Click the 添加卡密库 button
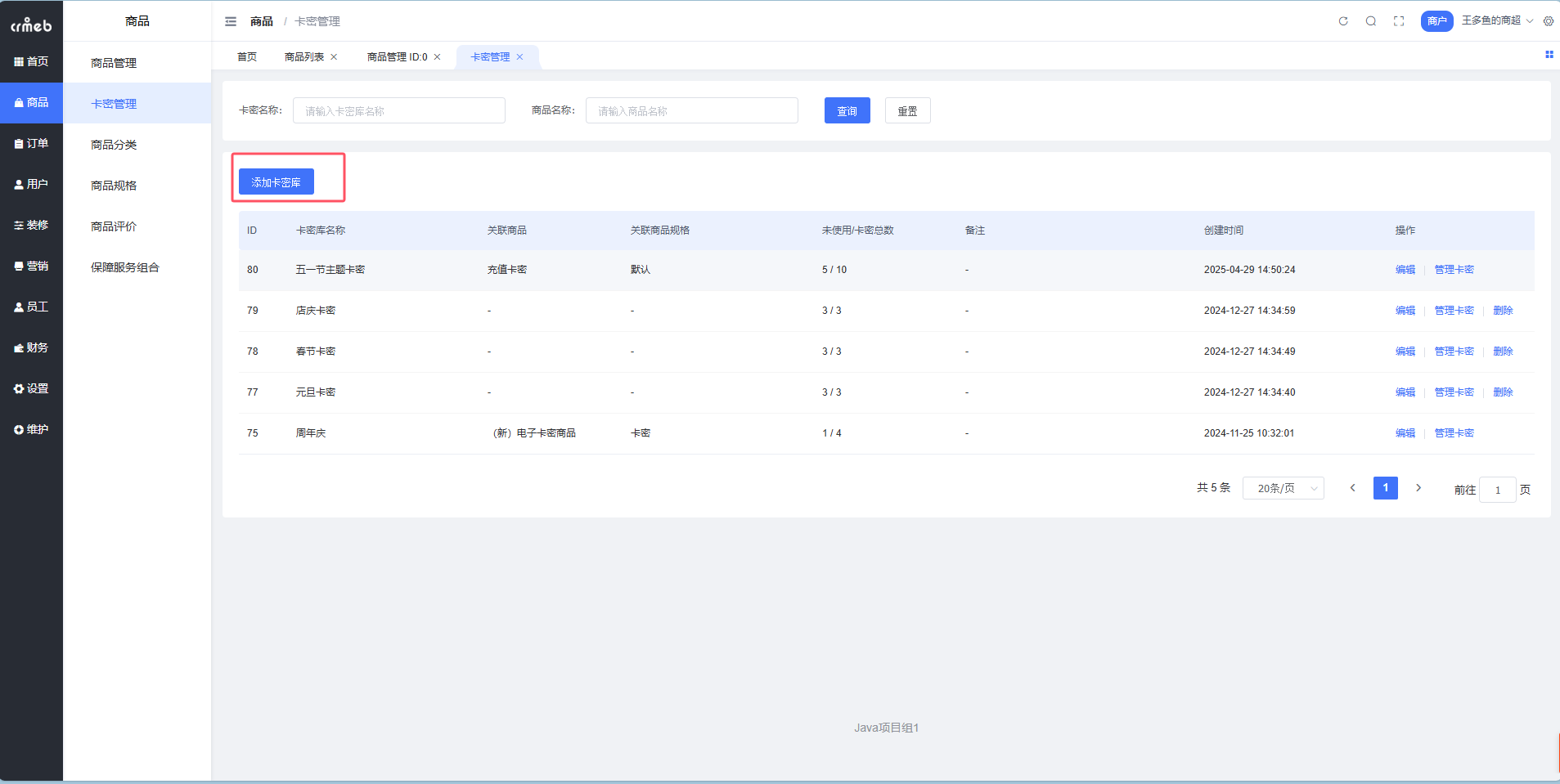 276,182
